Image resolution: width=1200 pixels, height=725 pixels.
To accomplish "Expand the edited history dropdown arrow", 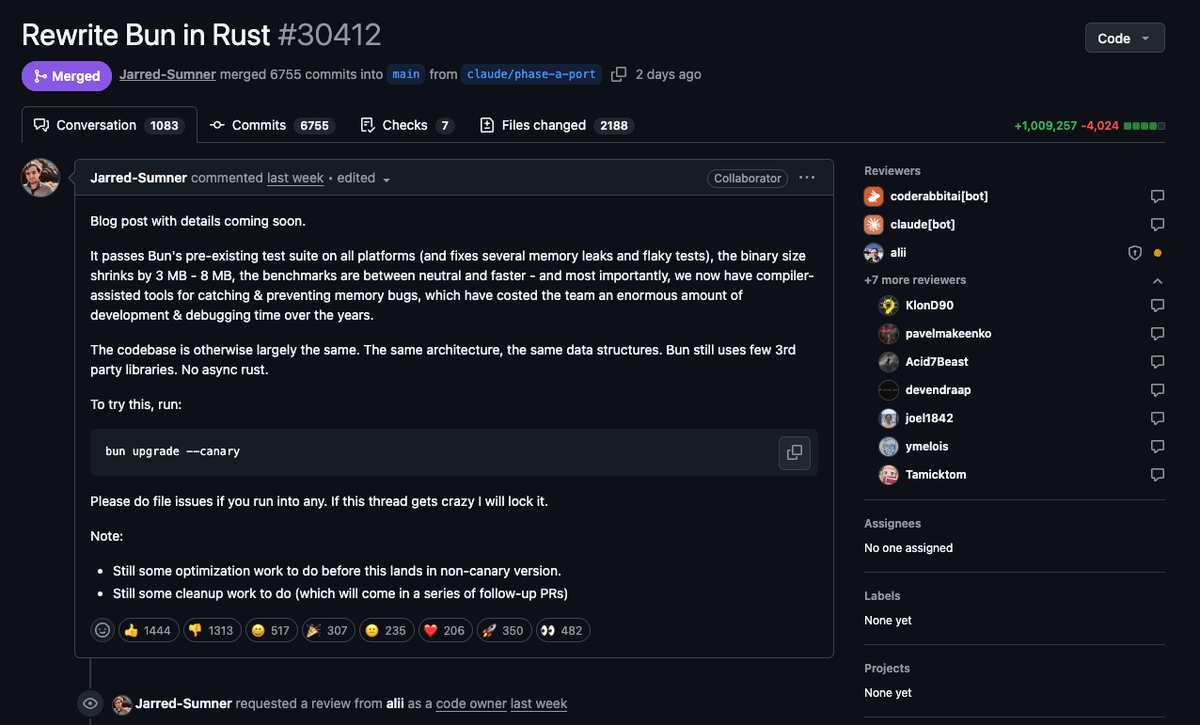I will click(x=387, y=180).
